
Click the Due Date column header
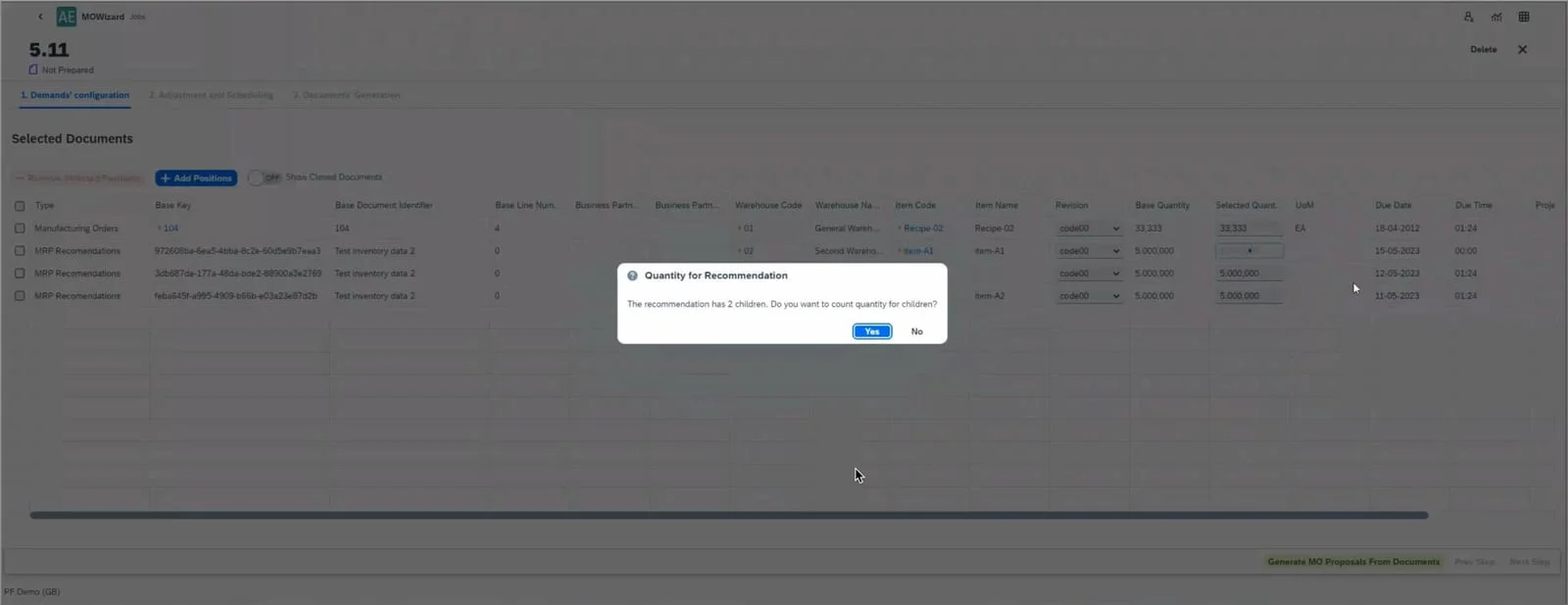pos(1393,206)
